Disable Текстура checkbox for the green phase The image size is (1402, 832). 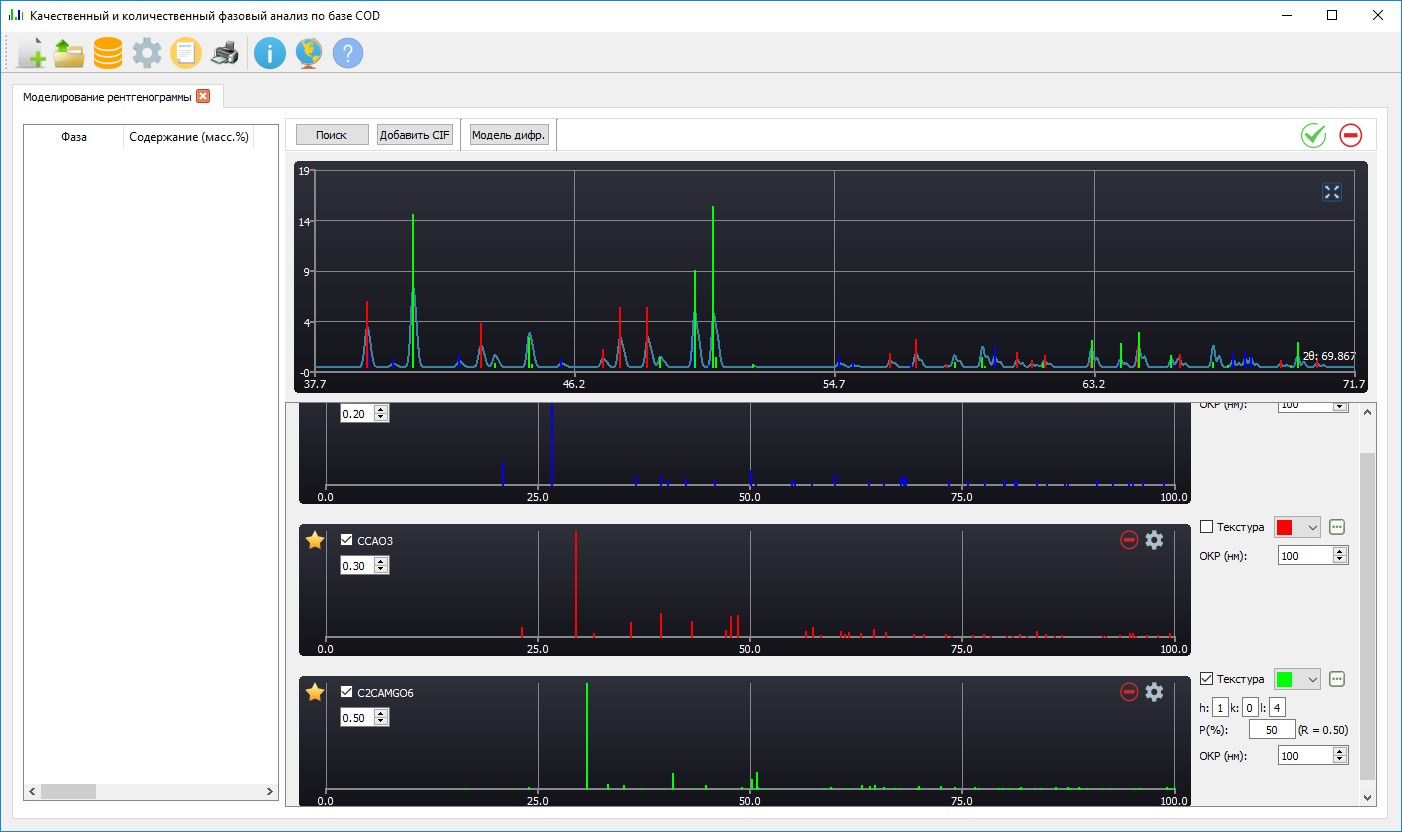tap(1206, 679)
